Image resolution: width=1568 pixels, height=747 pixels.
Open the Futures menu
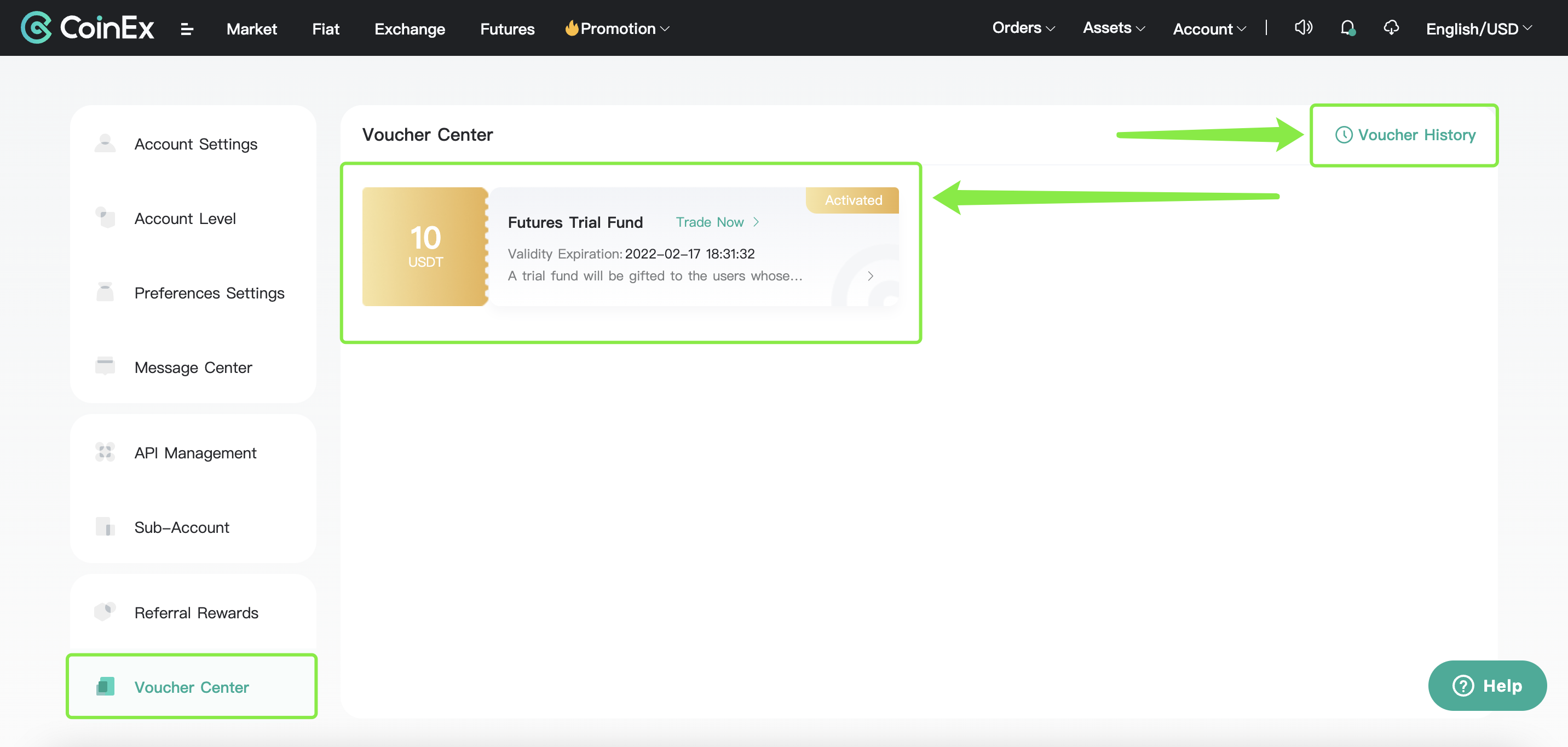coord(507,28)
